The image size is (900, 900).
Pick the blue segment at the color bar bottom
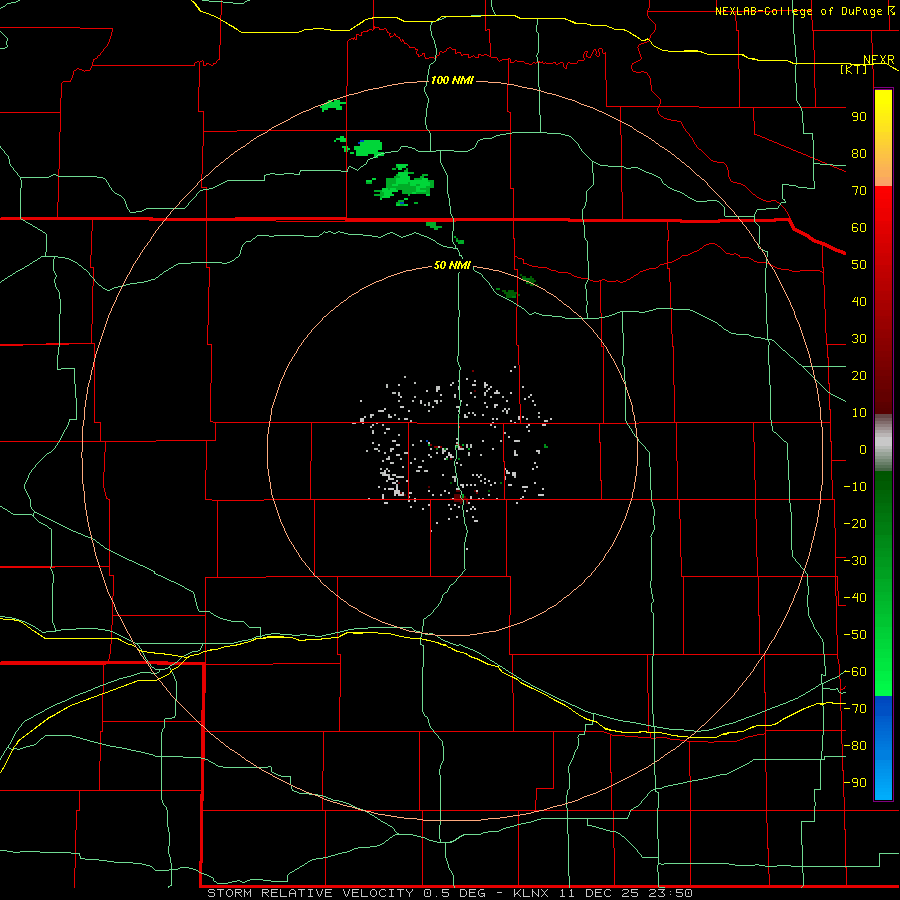(883, 748)
